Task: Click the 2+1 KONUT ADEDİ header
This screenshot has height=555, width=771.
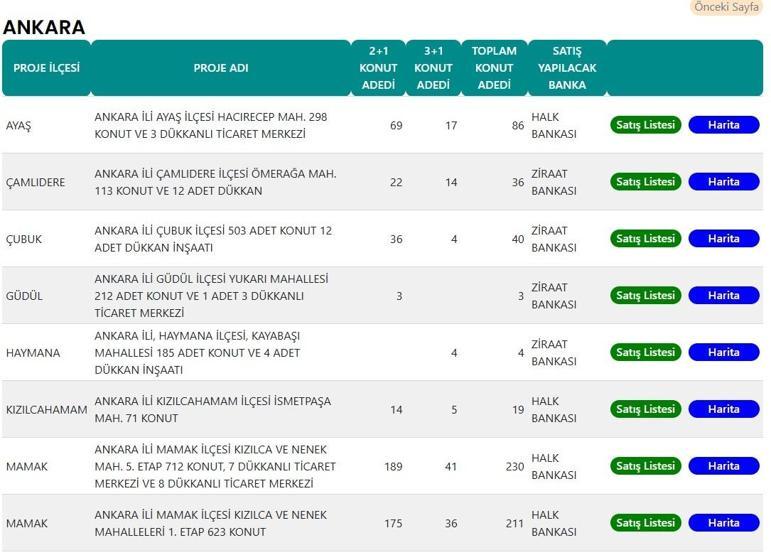Action: coord(378,68)
